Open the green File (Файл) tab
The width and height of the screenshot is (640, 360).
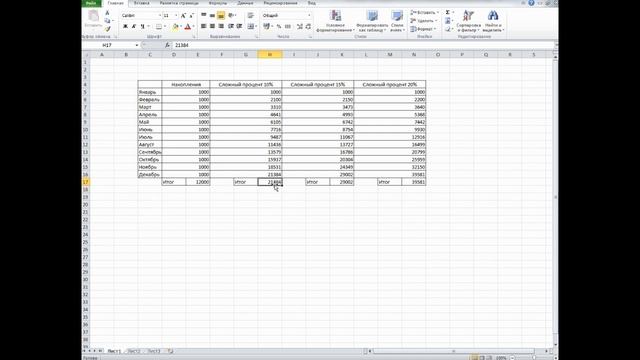click(91, 3)
